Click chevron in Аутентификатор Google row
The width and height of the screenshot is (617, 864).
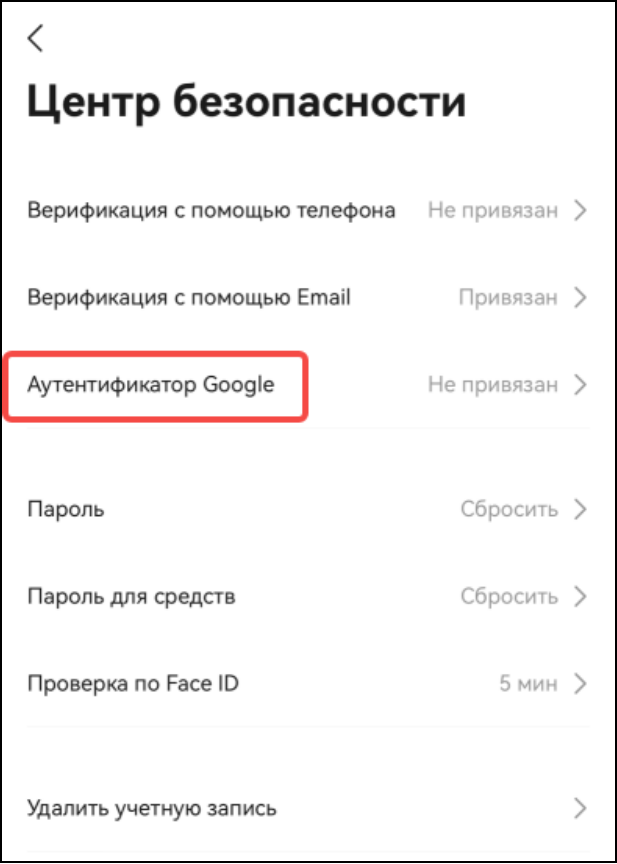click(580, 385)
